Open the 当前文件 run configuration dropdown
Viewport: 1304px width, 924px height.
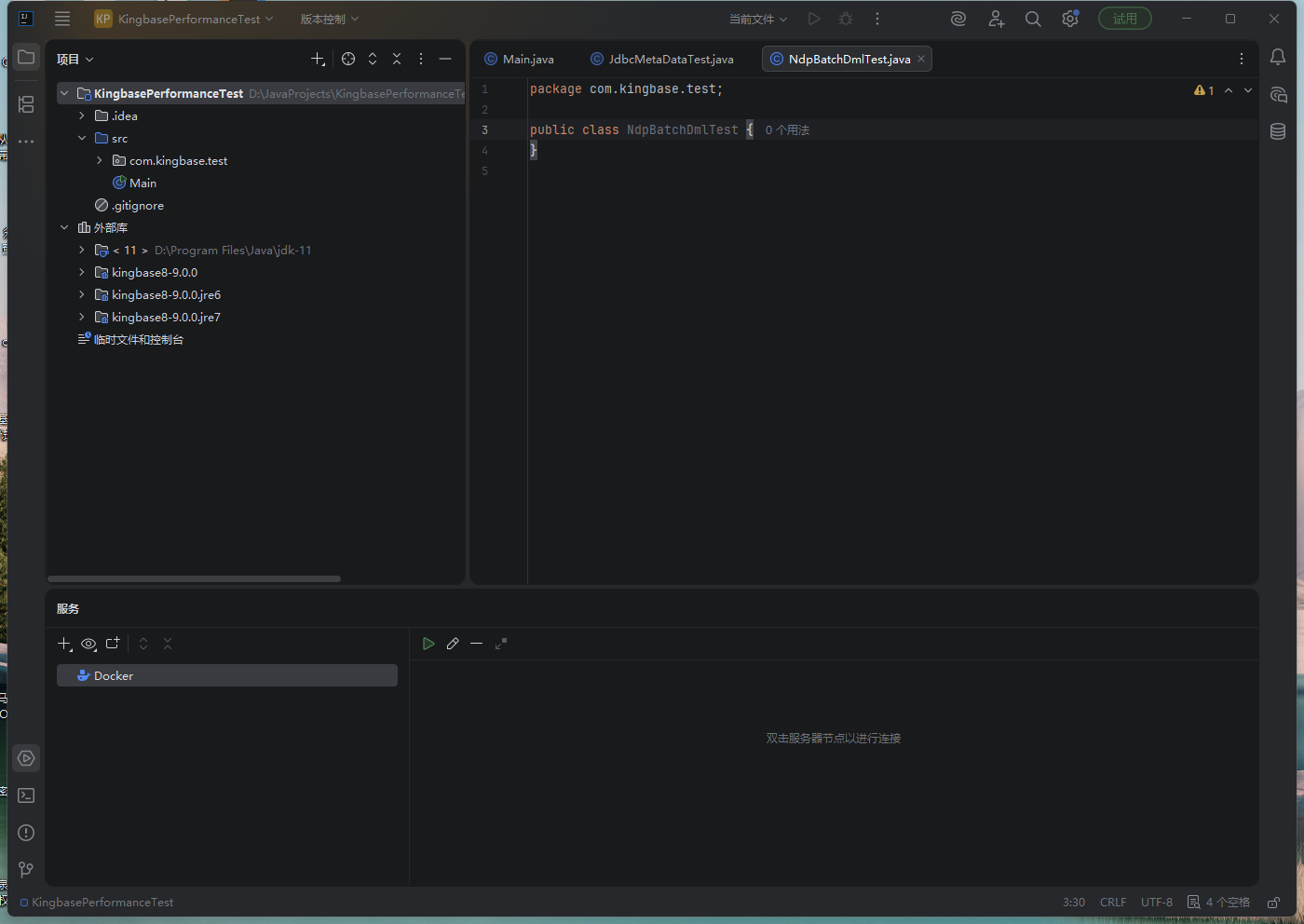(x=757, y=19)
